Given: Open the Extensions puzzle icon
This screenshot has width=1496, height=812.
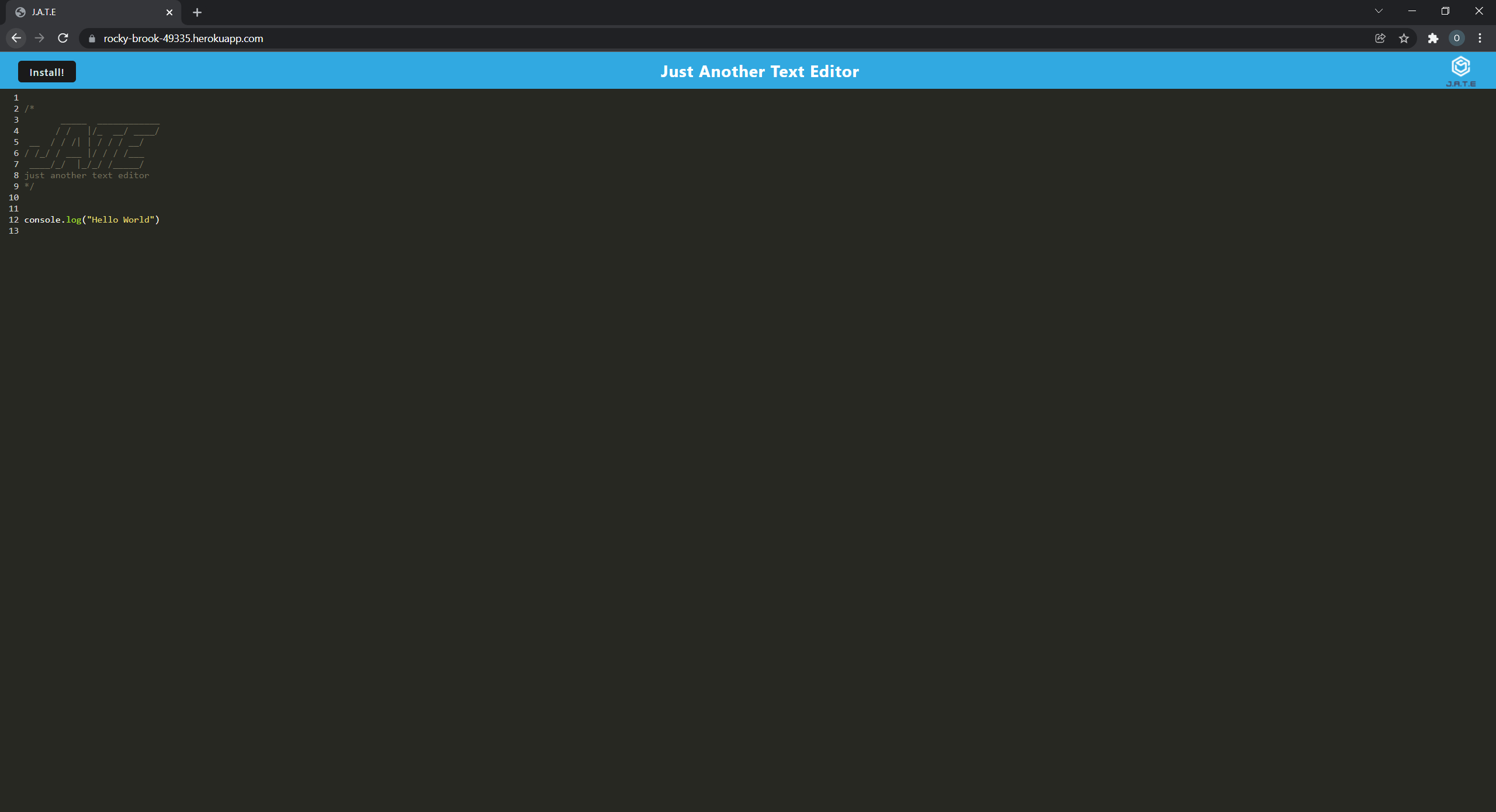Looking at the screenshot, I should click(x=1433, y=39).
